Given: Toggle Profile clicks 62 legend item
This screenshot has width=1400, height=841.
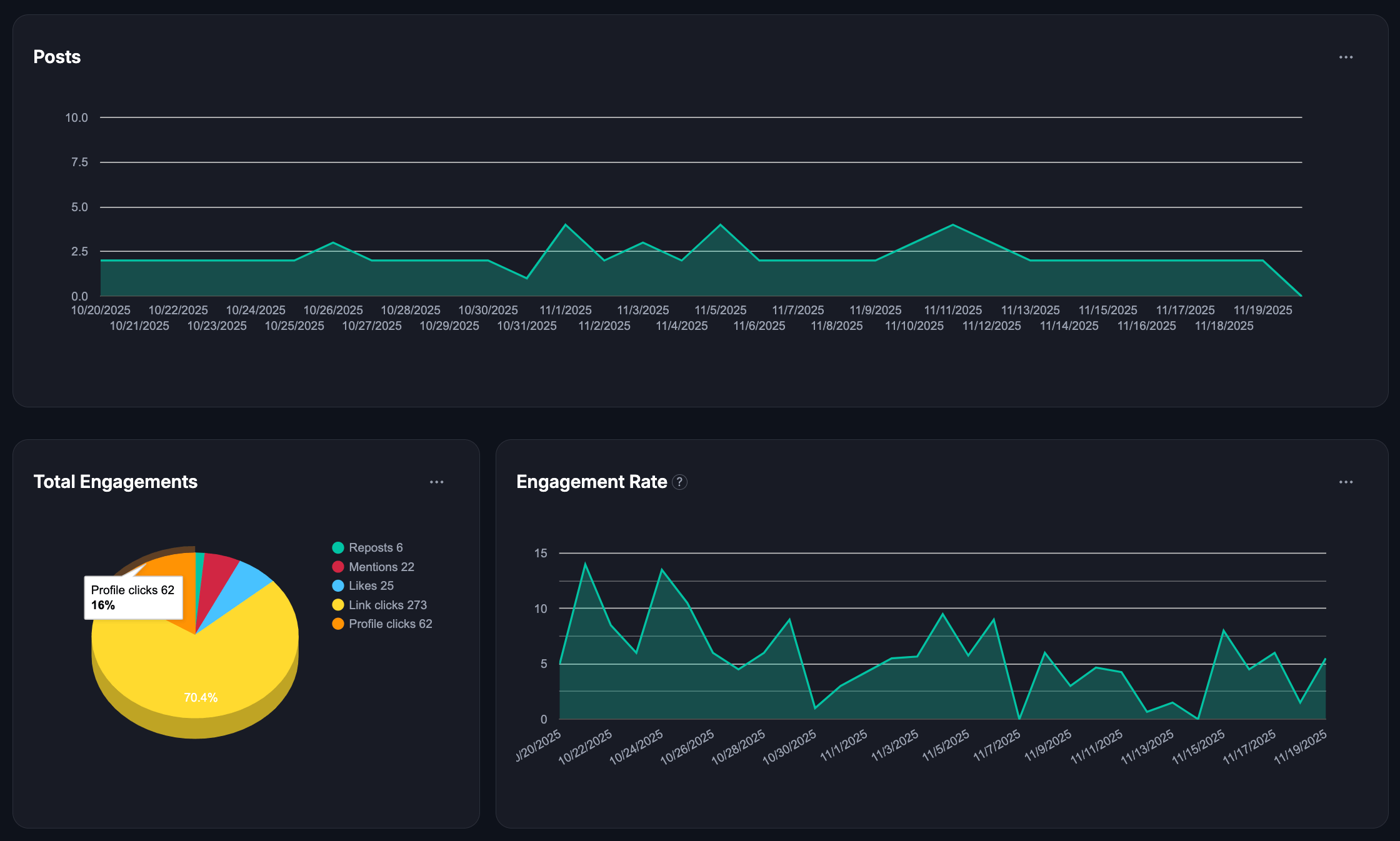Looking at the screenshot, I should point(390,624).
